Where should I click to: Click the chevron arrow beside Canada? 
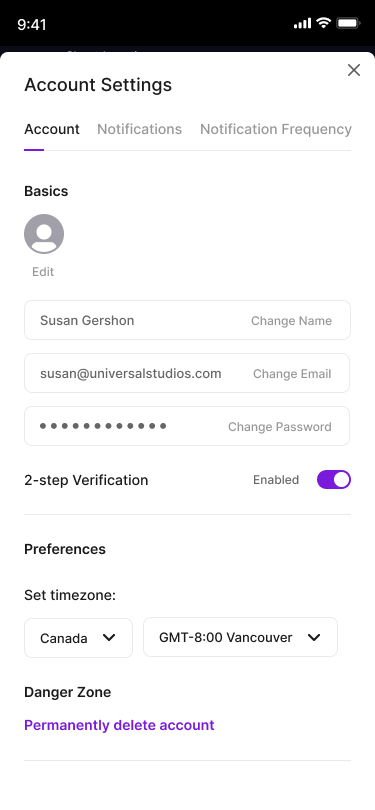click(109, 637)
